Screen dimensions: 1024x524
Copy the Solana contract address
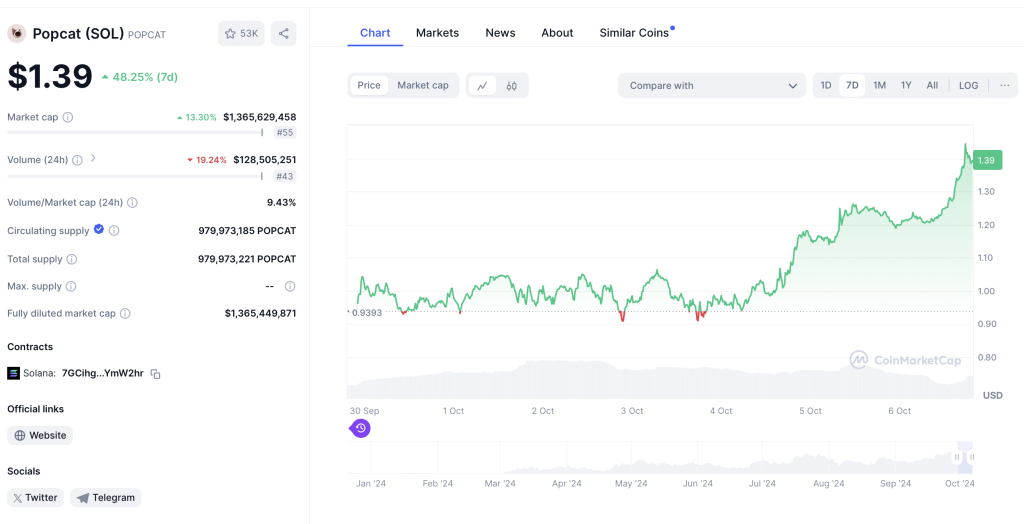coord(155,374)
